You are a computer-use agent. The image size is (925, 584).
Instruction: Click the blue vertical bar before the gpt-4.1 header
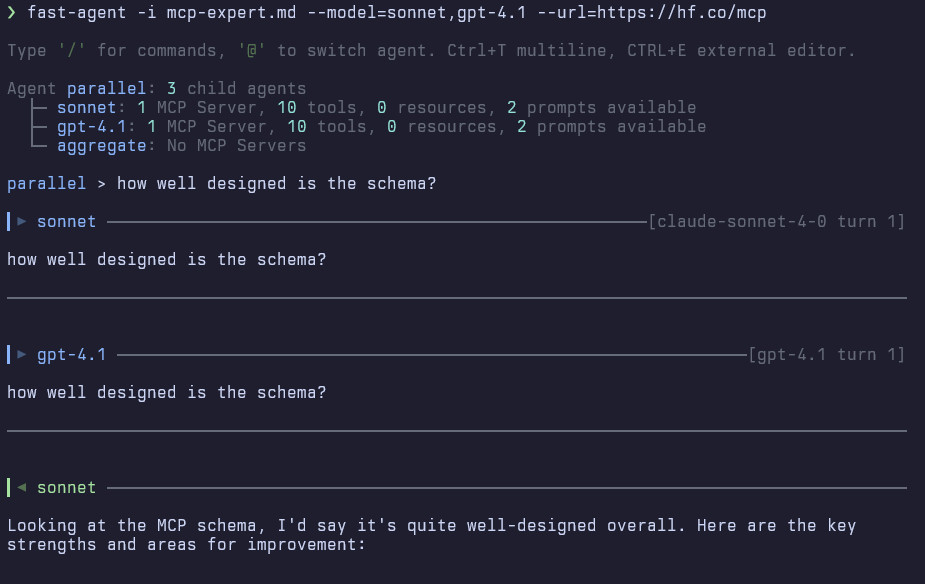8,354
